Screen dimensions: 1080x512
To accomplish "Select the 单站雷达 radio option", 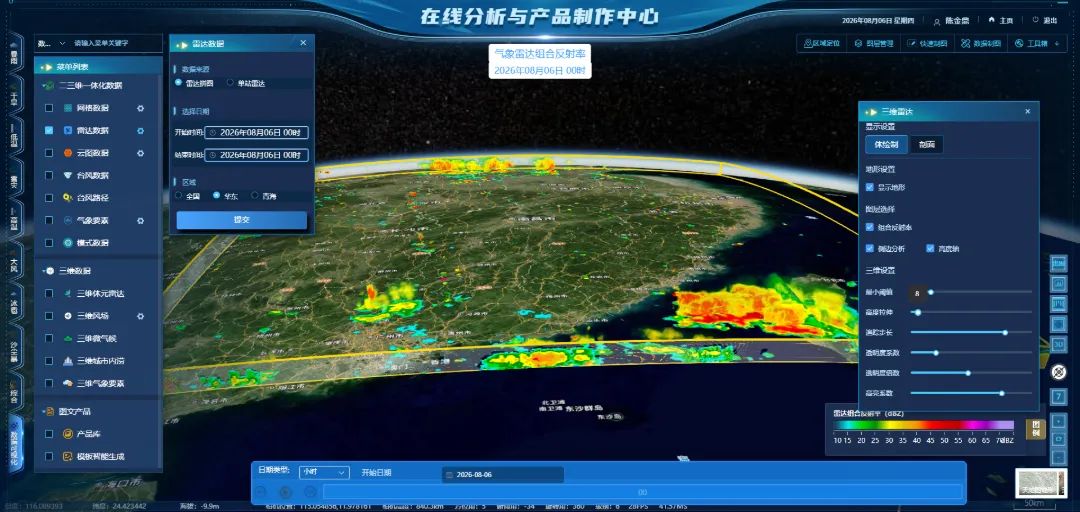I will (230, 83).
